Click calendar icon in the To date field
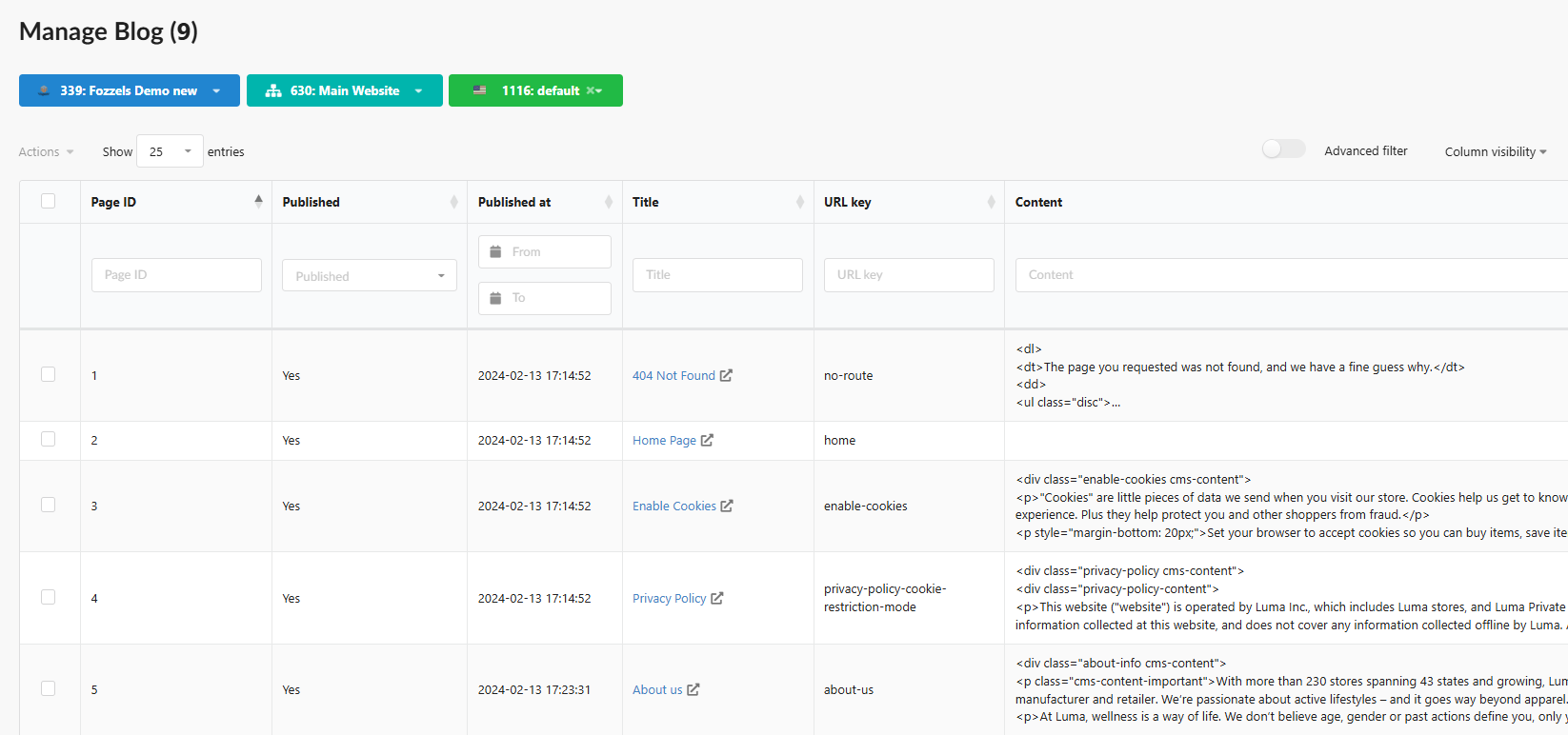1568x735 pixels. pos(495,298)
